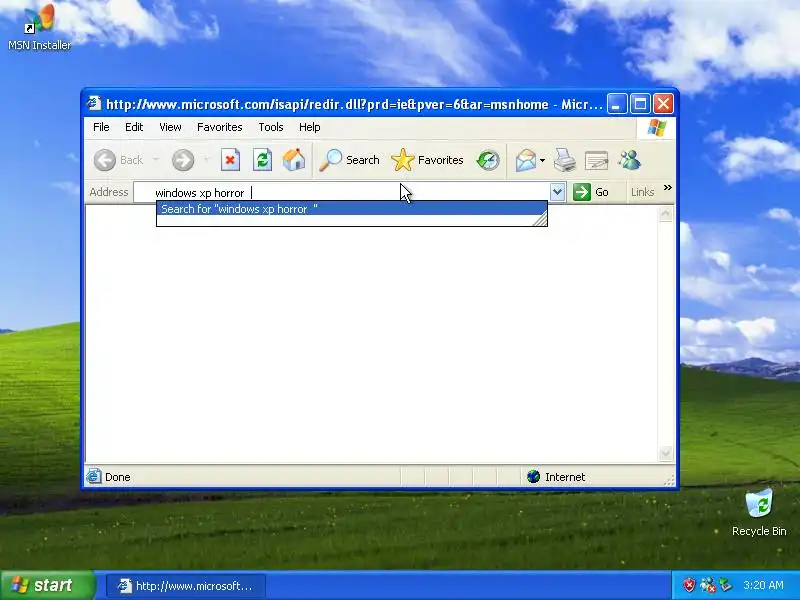Screen dimensions: 800x600
Task: Click the IE page icon in title bar
Action: (x=94, y=104)
